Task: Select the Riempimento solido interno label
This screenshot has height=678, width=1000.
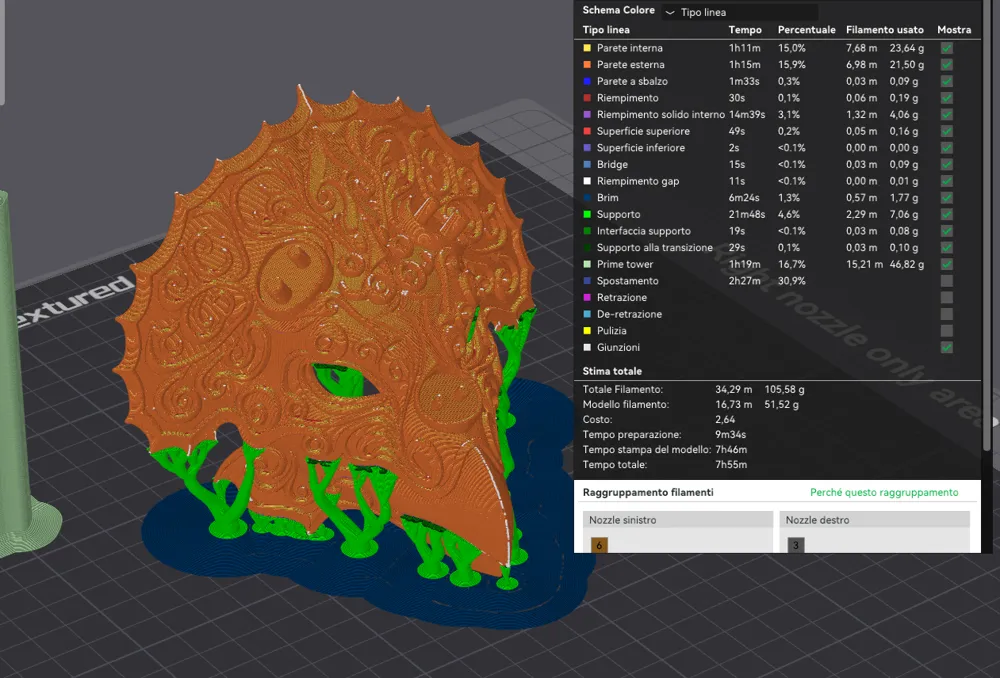Action: (x=661, y=114)
